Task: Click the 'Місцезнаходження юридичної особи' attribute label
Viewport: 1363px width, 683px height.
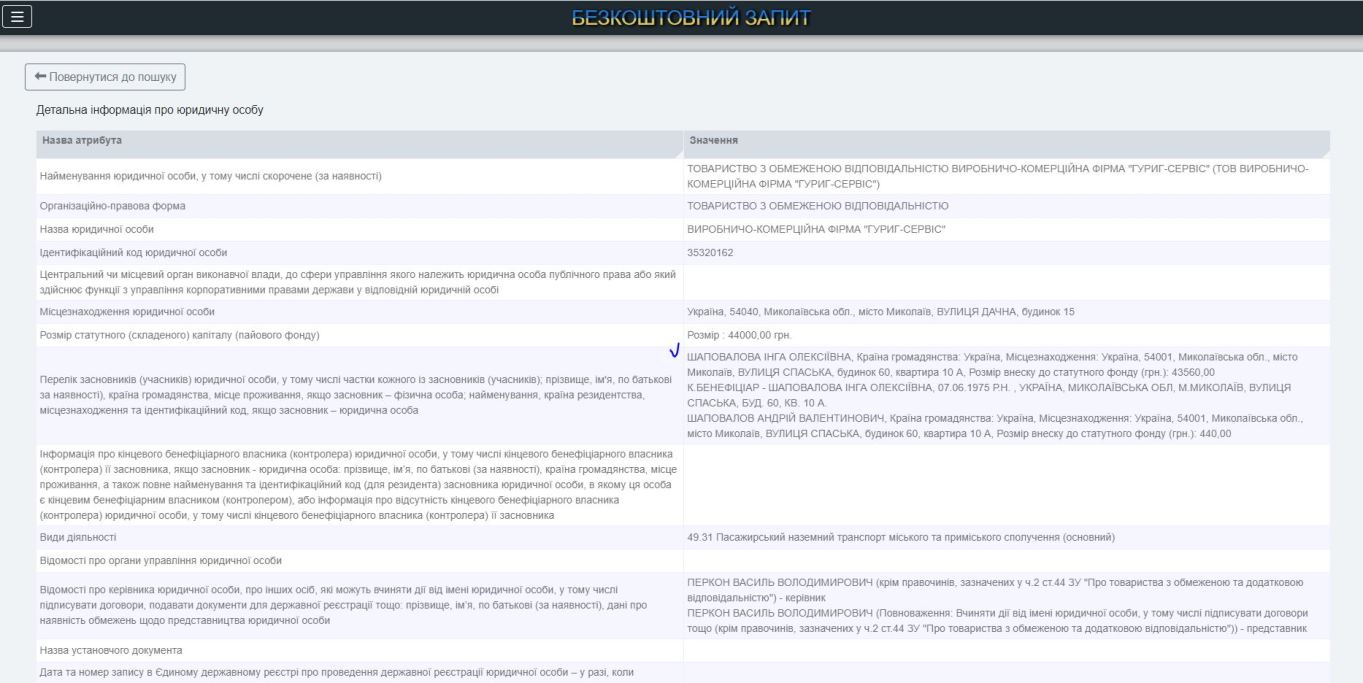Action: point(128,312)
